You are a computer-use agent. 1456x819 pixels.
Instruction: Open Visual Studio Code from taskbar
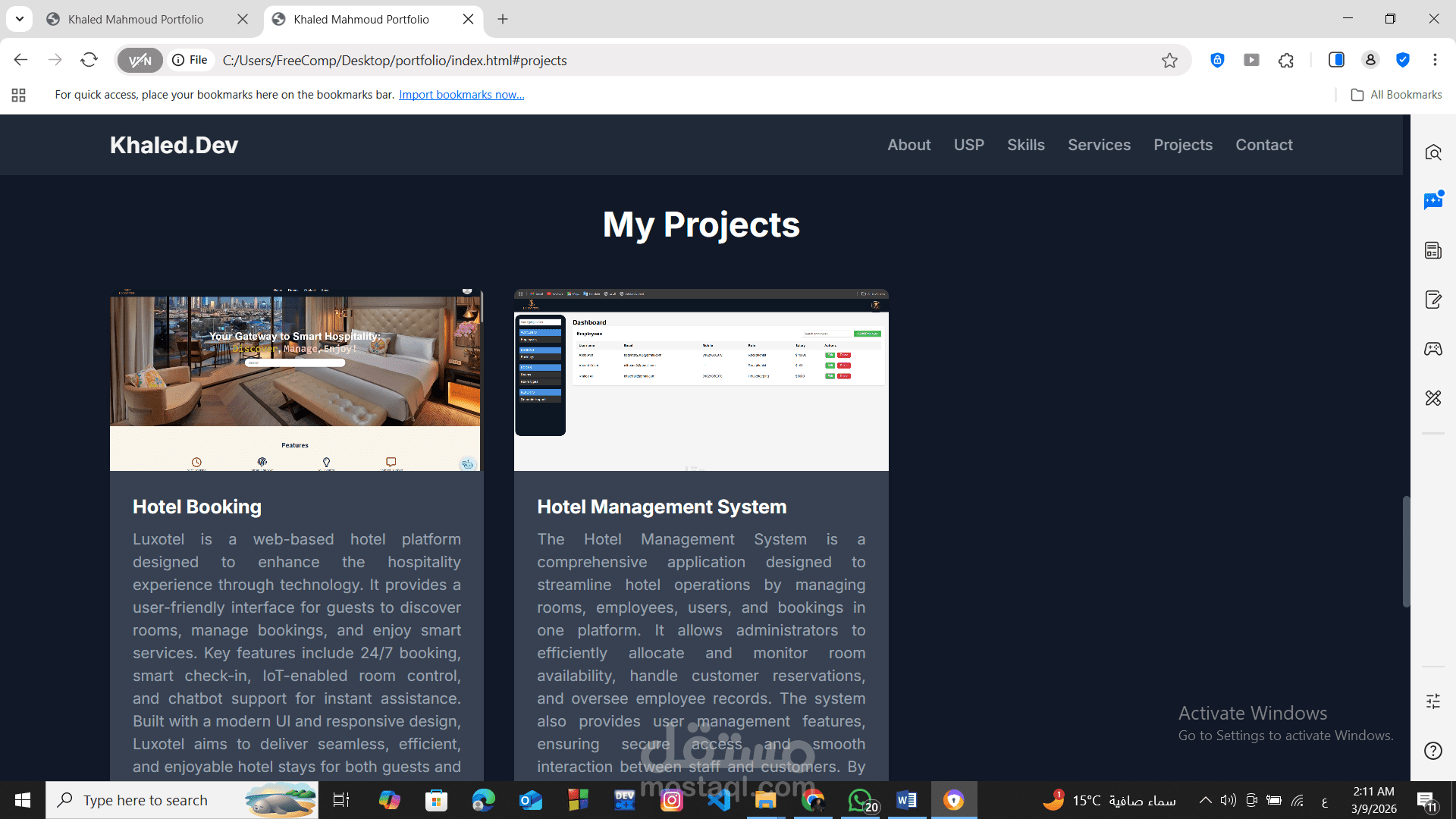[x=718, y=800]
